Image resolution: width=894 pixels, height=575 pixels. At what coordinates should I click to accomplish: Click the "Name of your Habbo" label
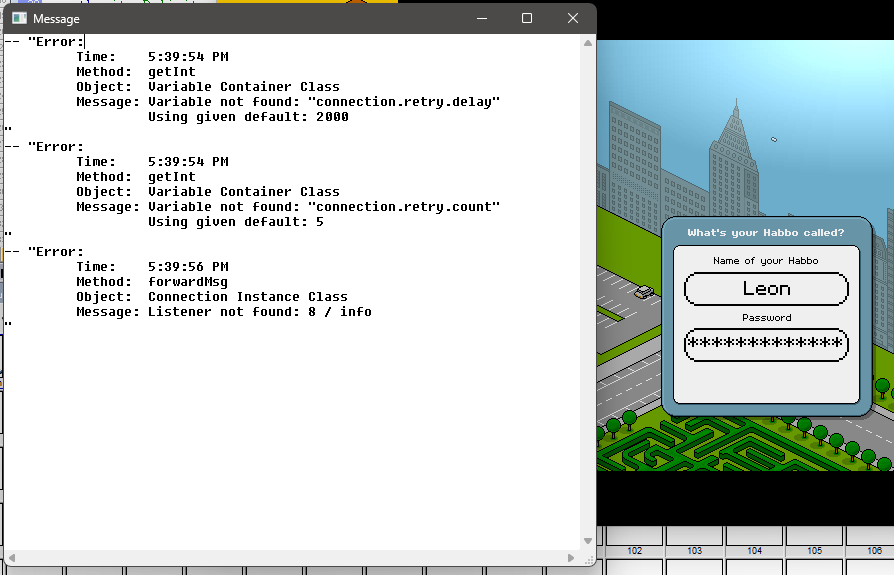766,261
